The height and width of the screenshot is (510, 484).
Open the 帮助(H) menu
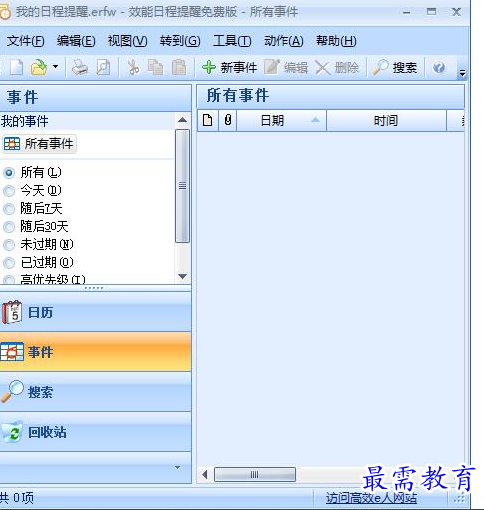point(336,41)
